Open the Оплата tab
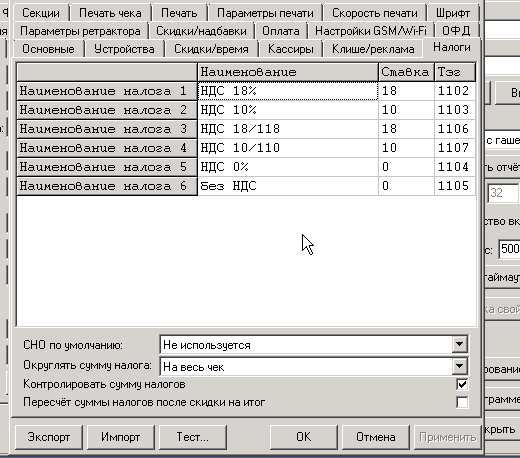The width and height of the screenshot is (520, 458). [x=281, y=31]
